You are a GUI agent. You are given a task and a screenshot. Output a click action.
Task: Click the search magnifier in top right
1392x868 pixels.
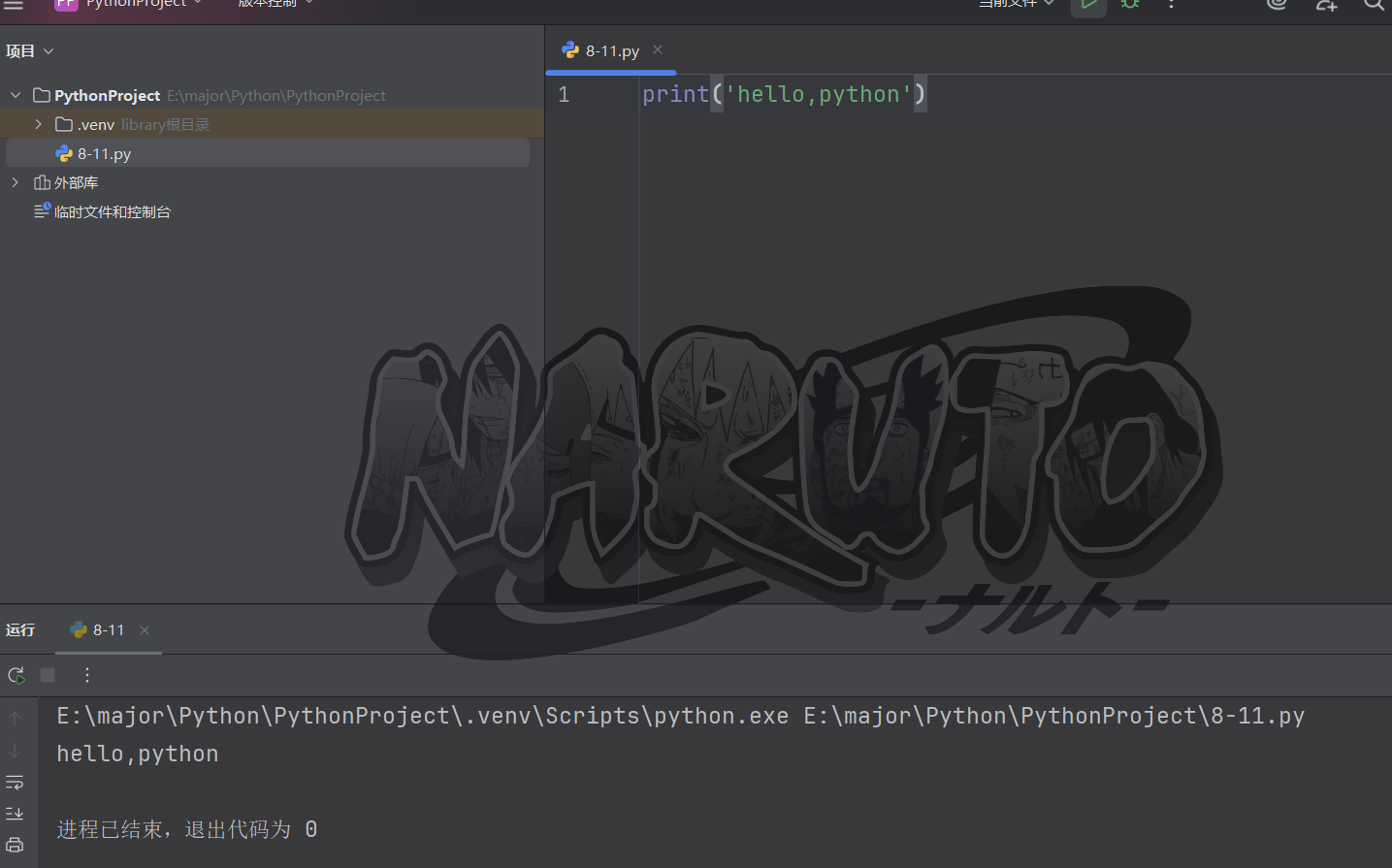tap(1375, 4)
